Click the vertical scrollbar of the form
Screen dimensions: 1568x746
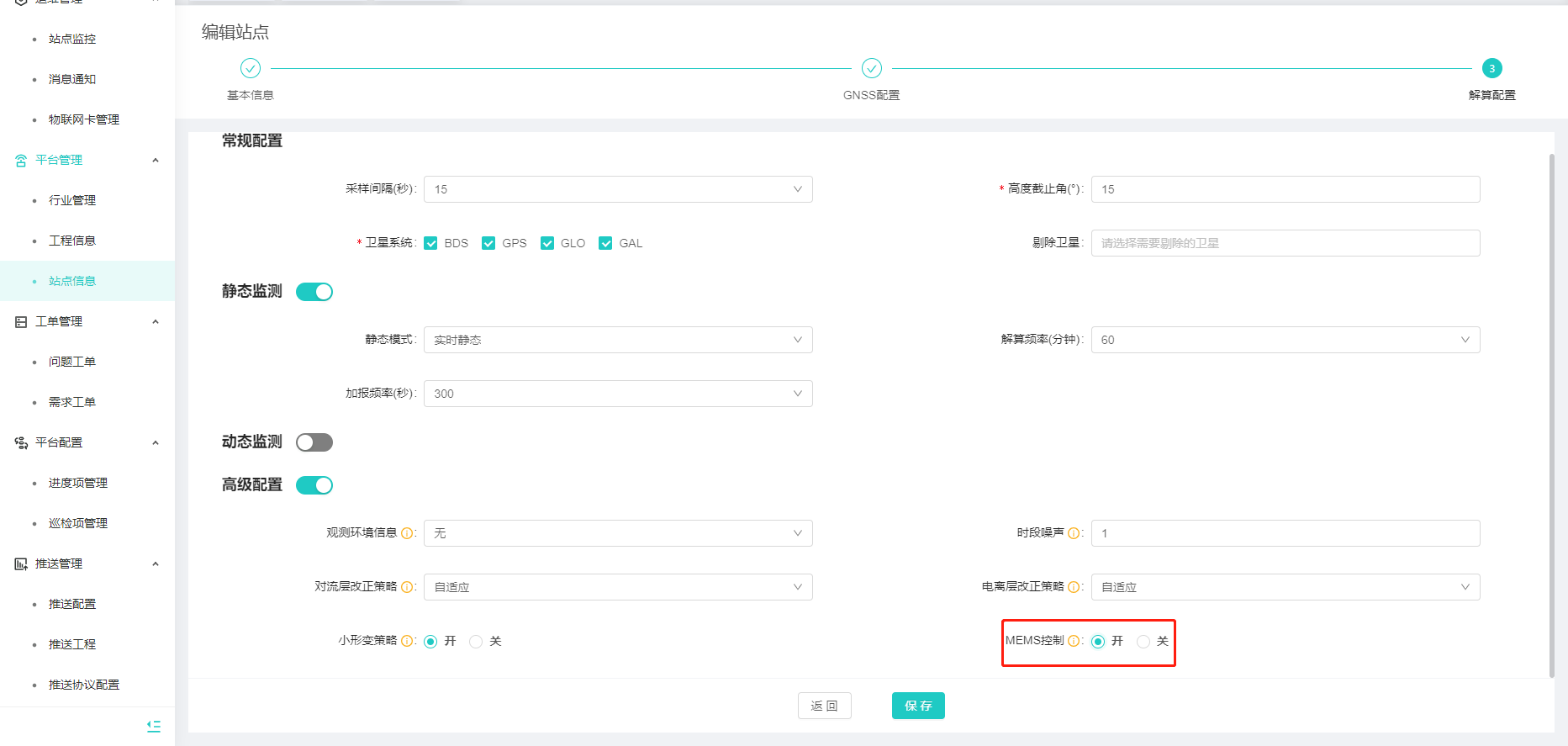(x=1552, y=412)
